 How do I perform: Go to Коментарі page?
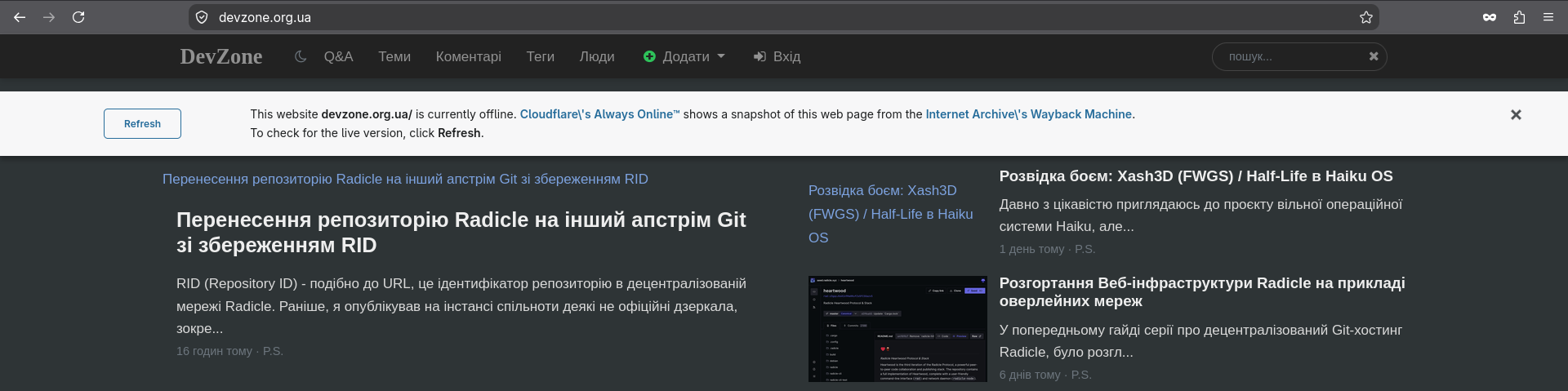(469, 56)
